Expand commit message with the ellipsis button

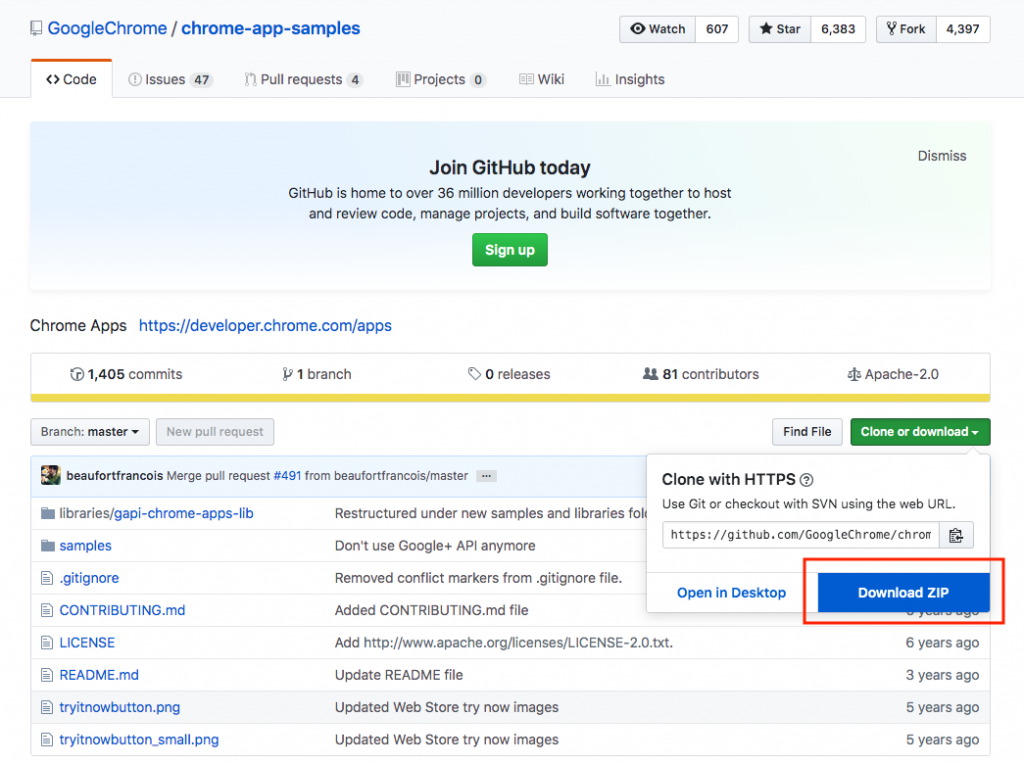click(x=487, y=476)
